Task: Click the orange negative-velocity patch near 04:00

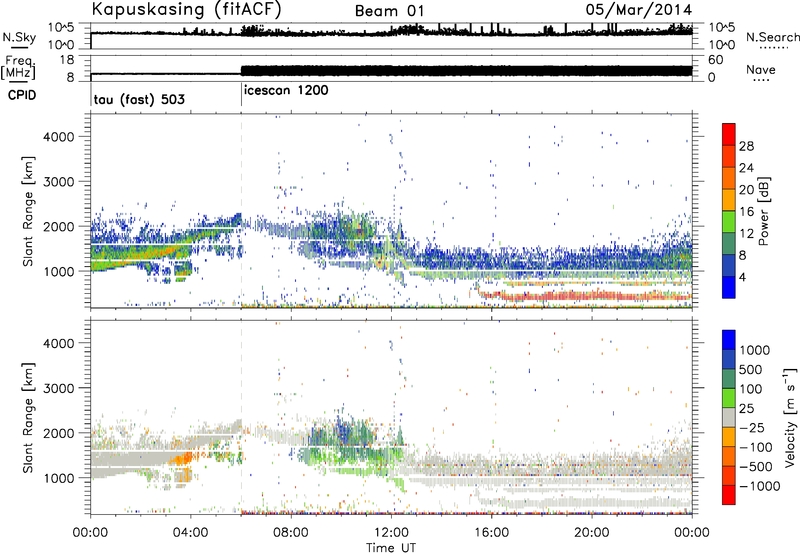Action: pyautogui.click(x=182, y=458)
